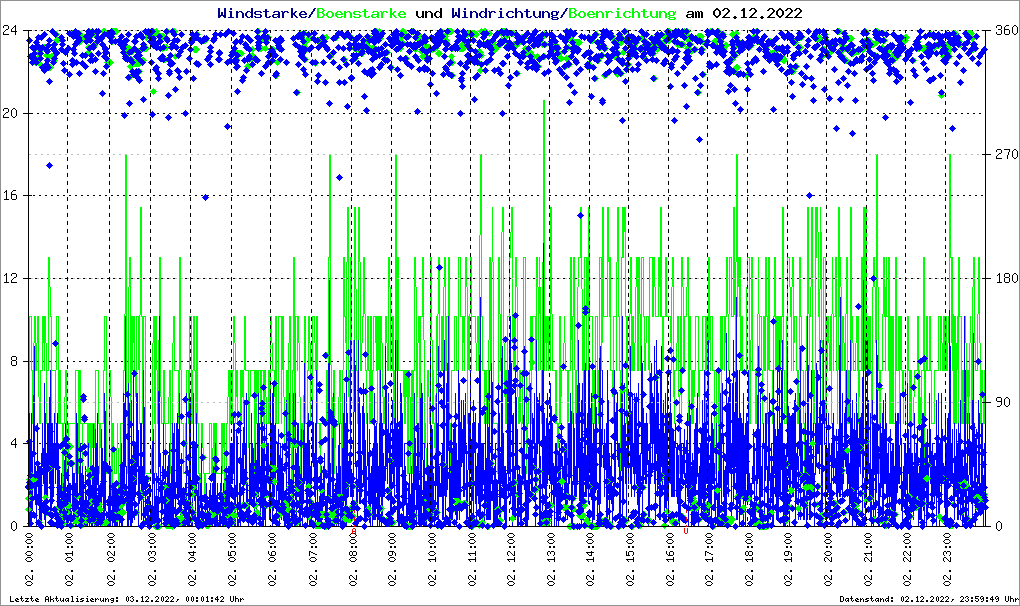Select the 00:00 time label on x-axis

tap(29, 557)
